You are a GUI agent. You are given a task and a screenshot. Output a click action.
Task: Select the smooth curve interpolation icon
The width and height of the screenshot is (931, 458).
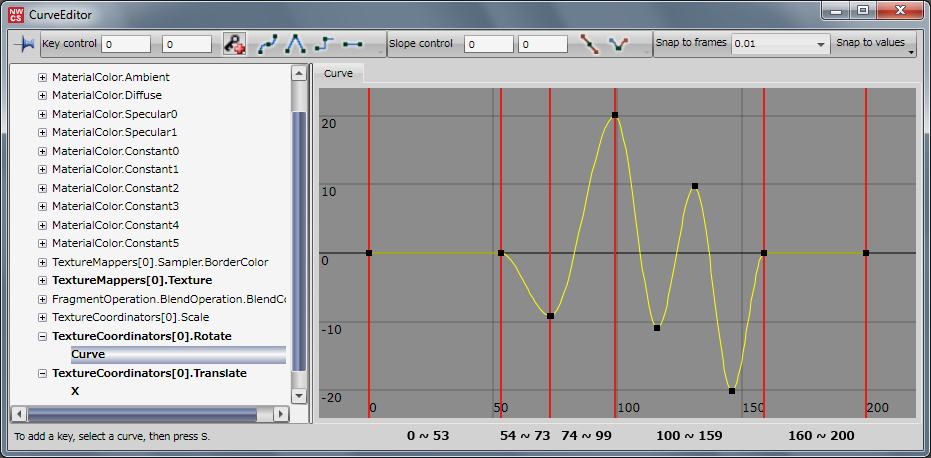pyautogui.click(x=267, y=44)
